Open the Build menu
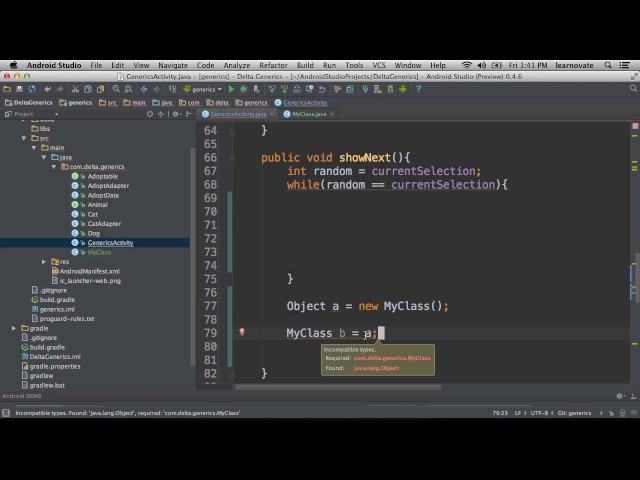The image size is (640, 480). 305,65
